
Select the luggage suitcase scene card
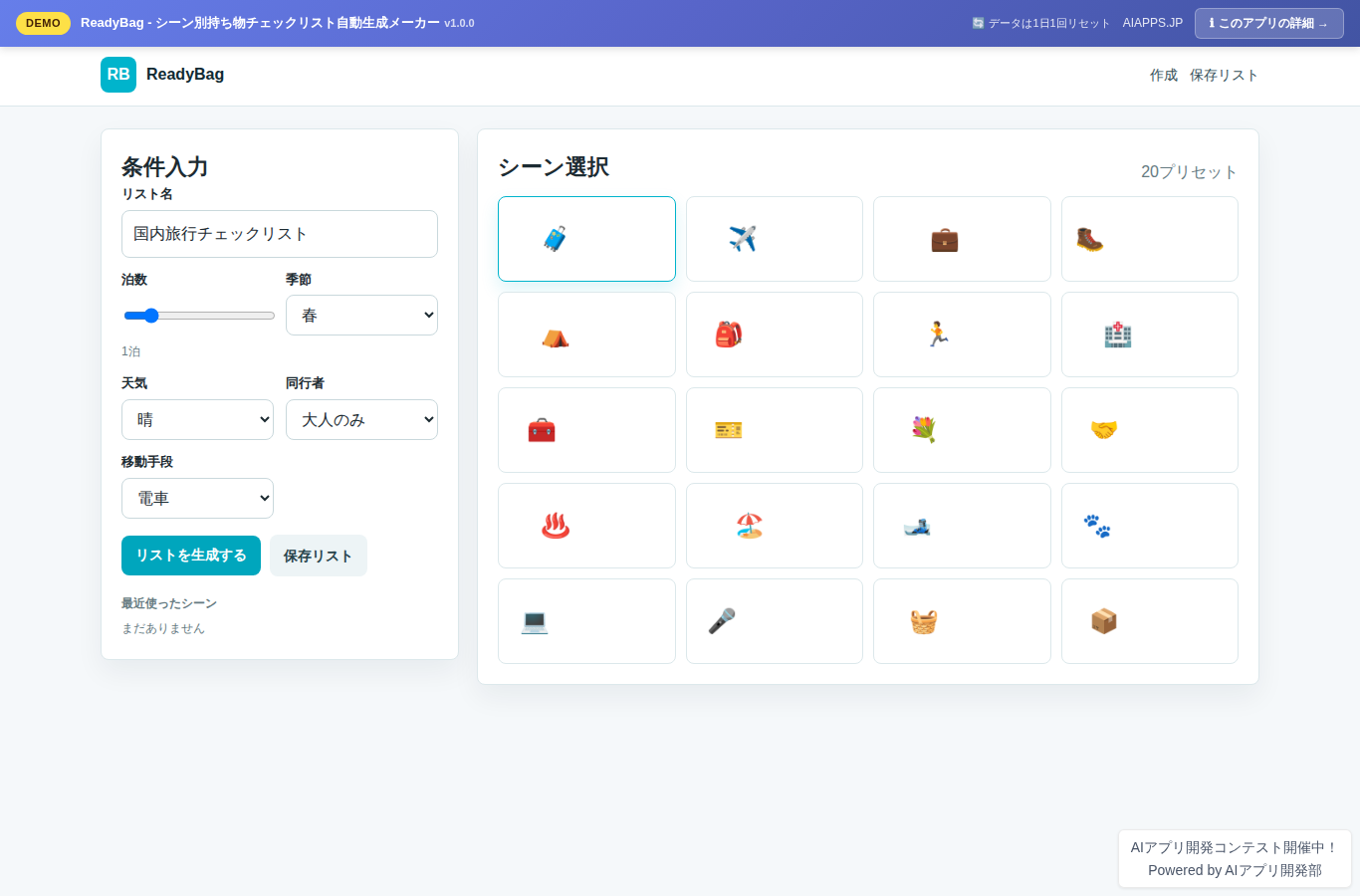click(586, 239)
